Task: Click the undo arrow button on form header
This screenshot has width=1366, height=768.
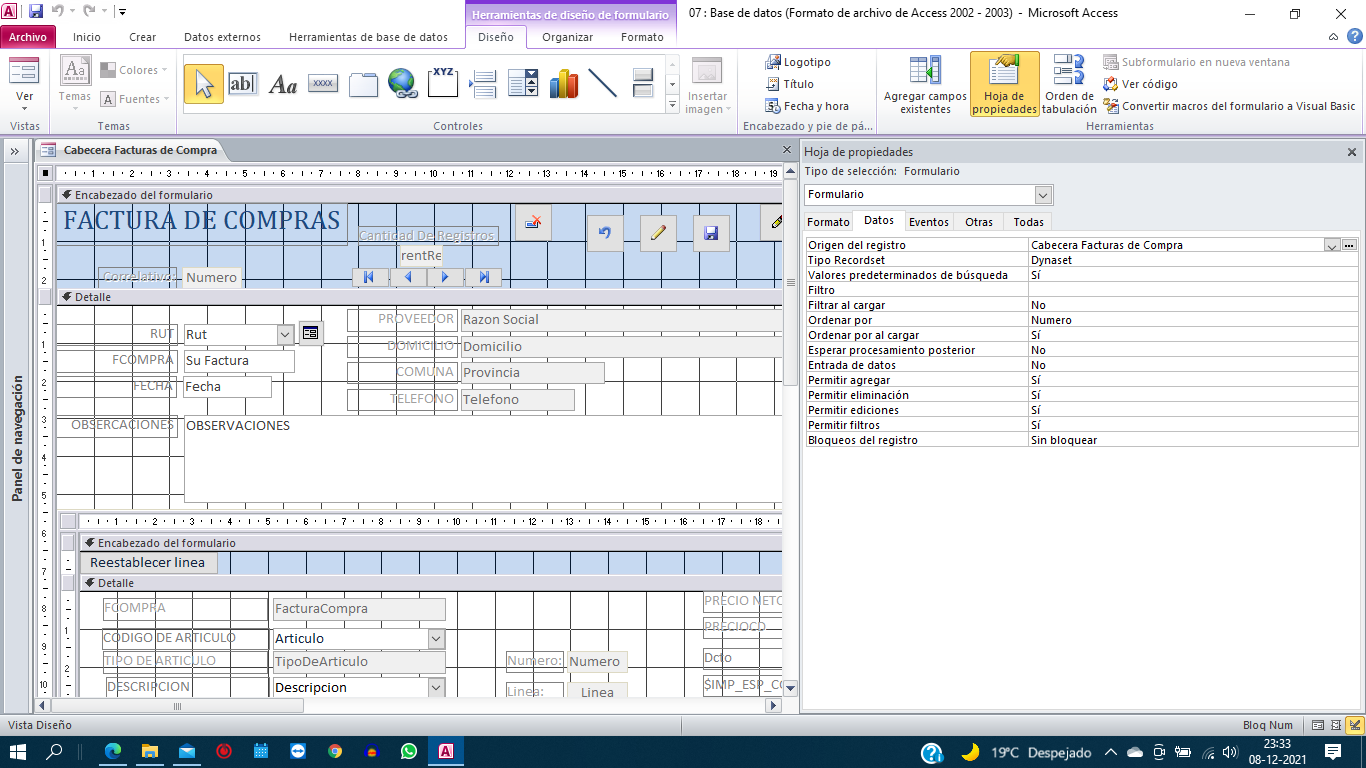Action: click(x=605, y=233)
